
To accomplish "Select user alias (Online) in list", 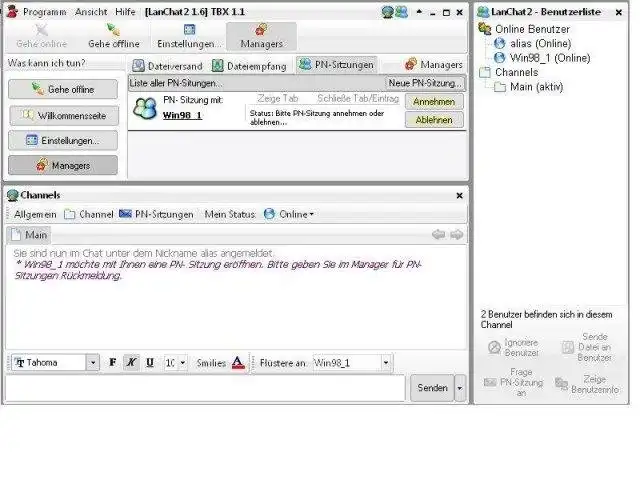I will click(x=532, y=43).
